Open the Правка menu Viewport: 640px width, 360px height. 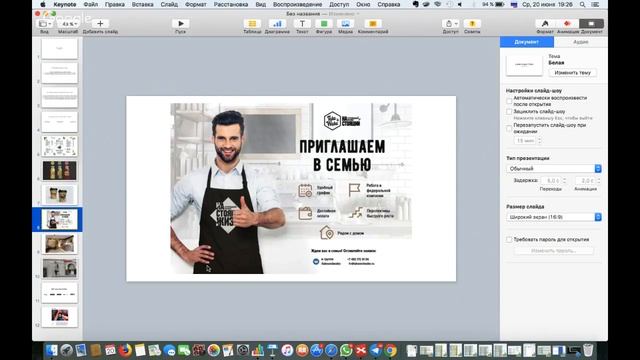114,4
